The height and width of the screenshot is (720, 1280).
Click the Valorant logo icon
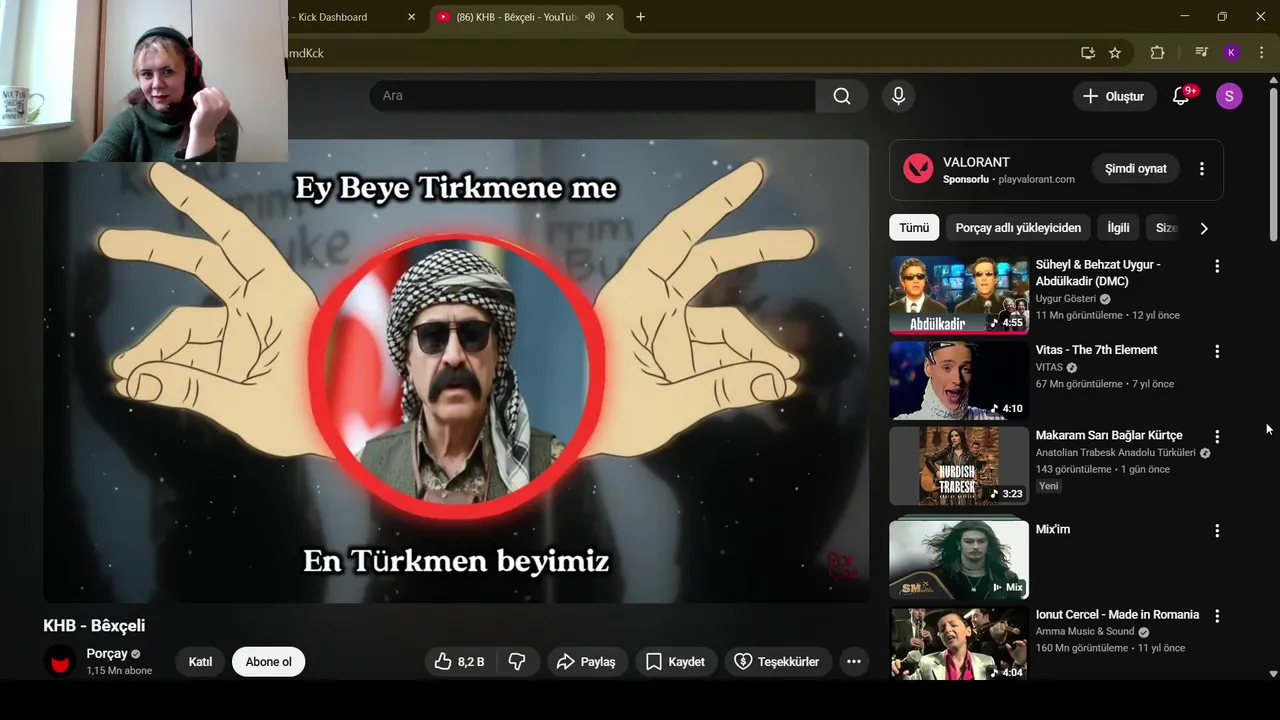coord(918,168)
